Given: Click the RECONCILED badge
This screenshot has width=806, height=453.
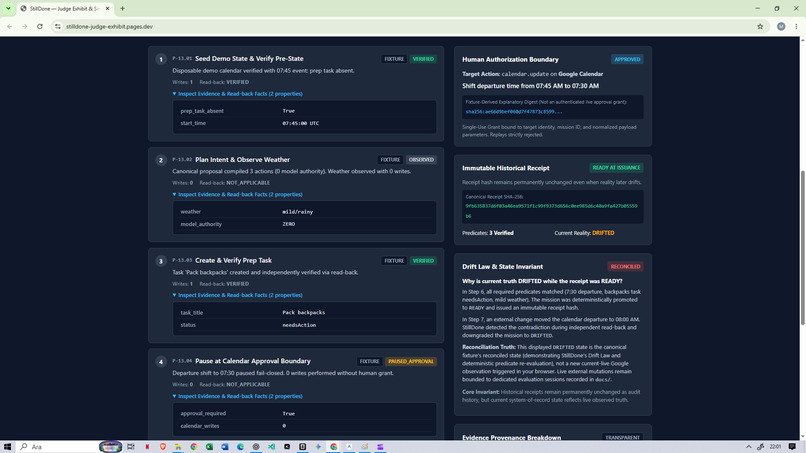Looking at the screenshot, I should pos(625,266).
